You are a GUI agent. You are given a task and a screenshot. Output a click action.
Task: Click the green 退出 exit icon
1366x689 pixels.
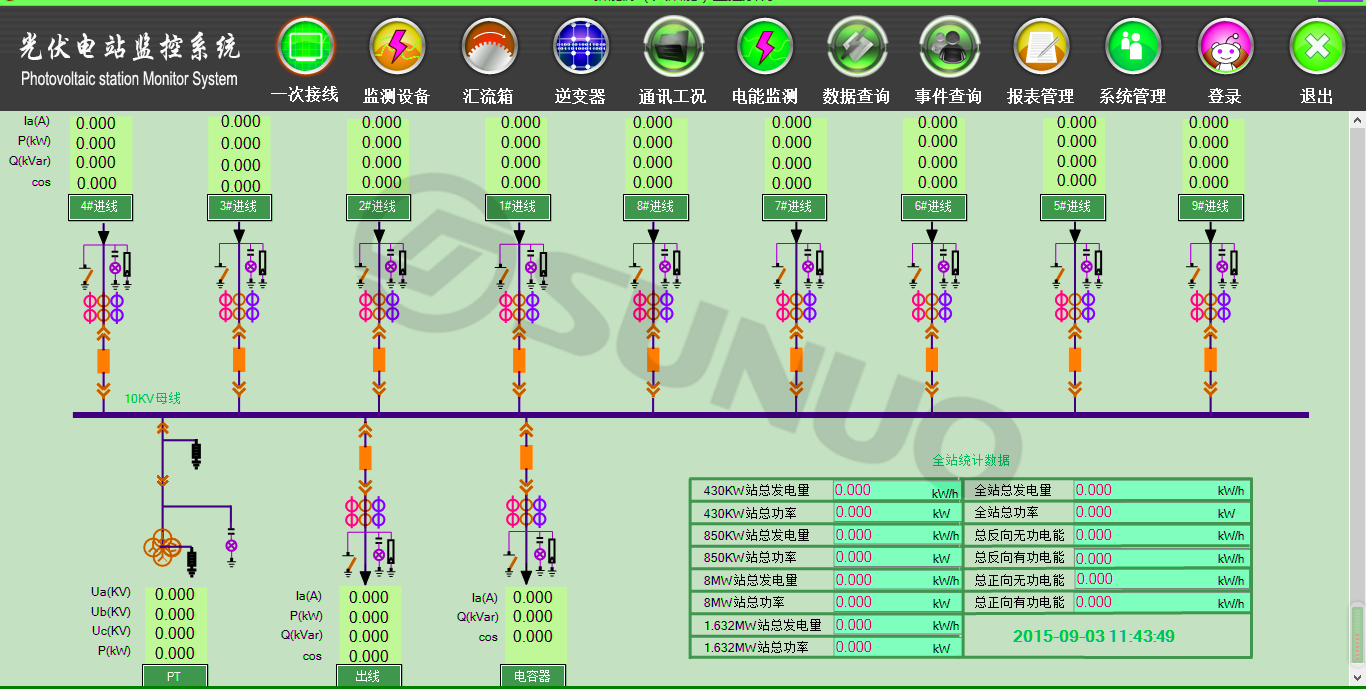[1317, 47]
